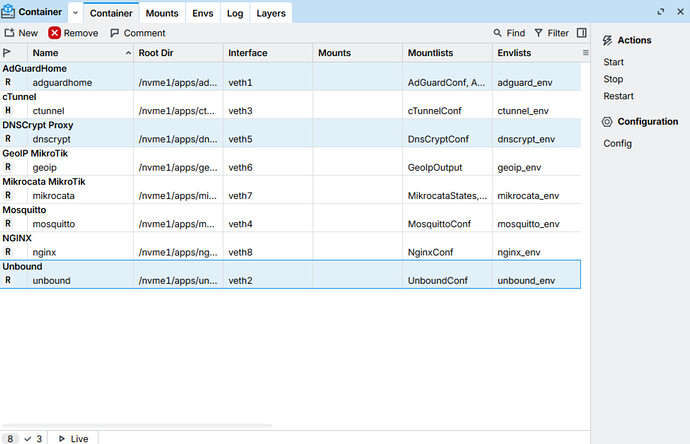Click the Container app icon in title bar
Viewport: 690px width, 444px height.
8,12
